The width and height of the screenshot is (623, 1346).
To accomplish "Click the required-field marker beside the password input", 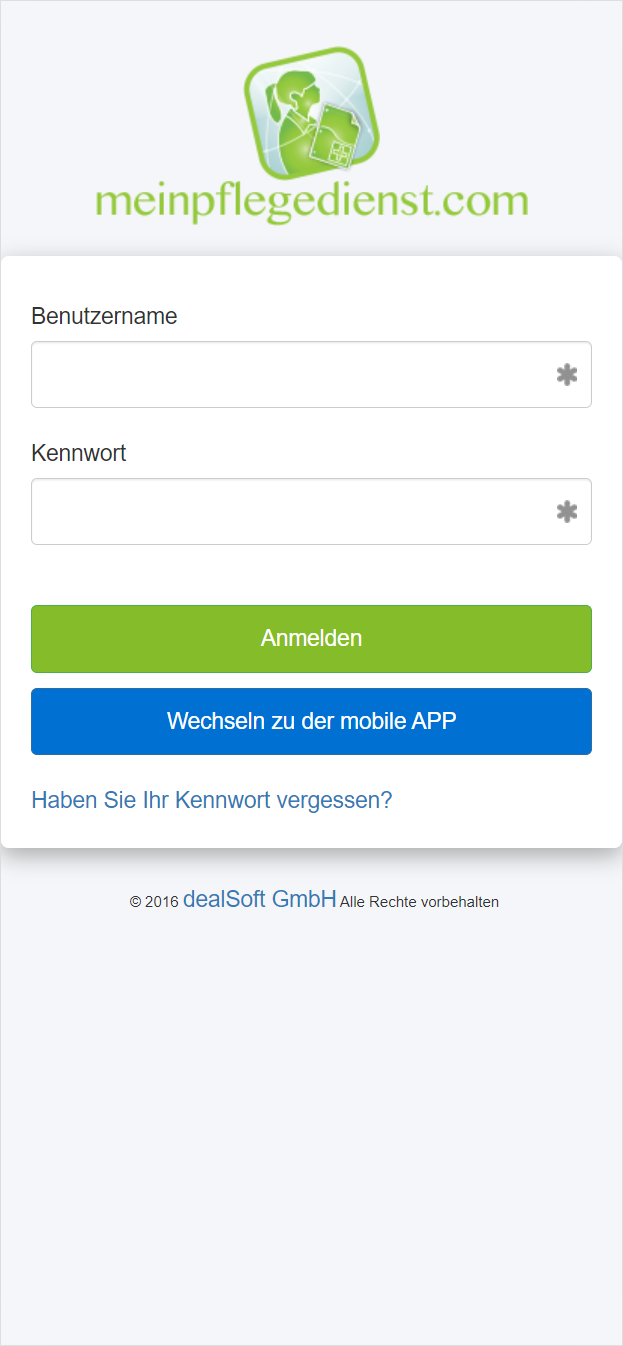I will pyautogui.click(x=566, y=511).
